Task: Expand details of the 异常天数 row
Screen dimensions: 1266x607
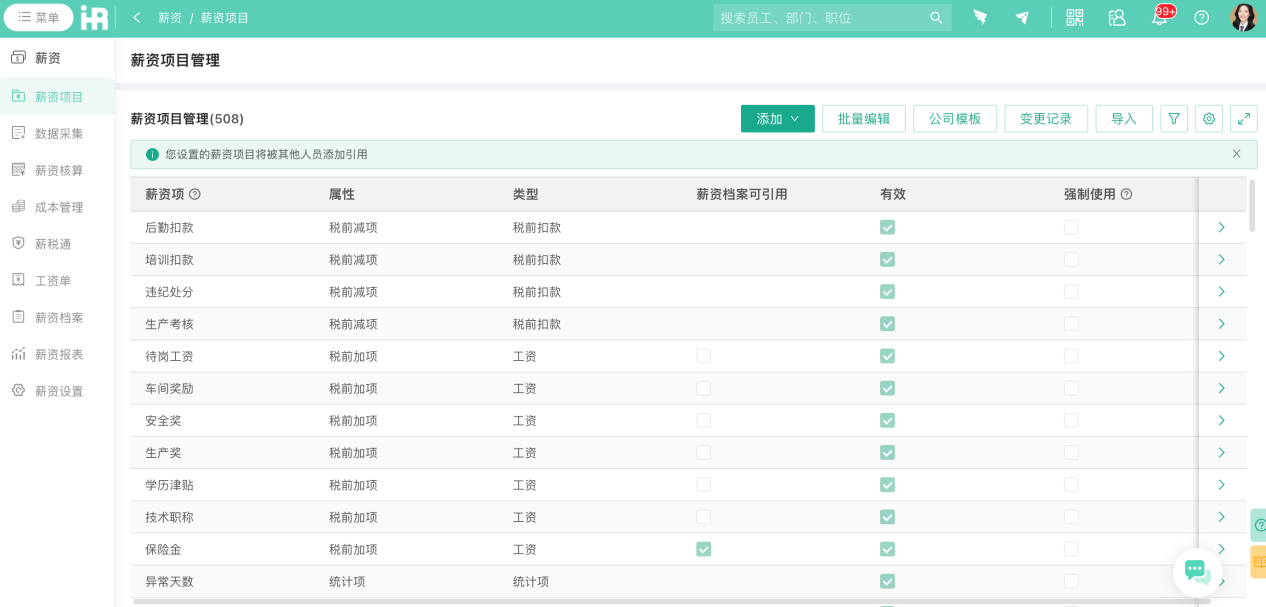Action: [x=1222, y=581]
